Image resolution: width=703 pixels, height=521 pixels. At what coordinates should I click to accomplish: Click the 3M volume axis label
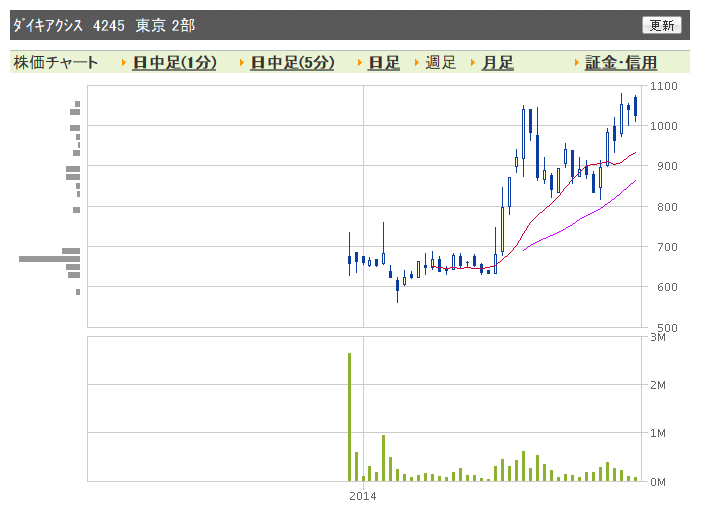click(x=658, y=337)
